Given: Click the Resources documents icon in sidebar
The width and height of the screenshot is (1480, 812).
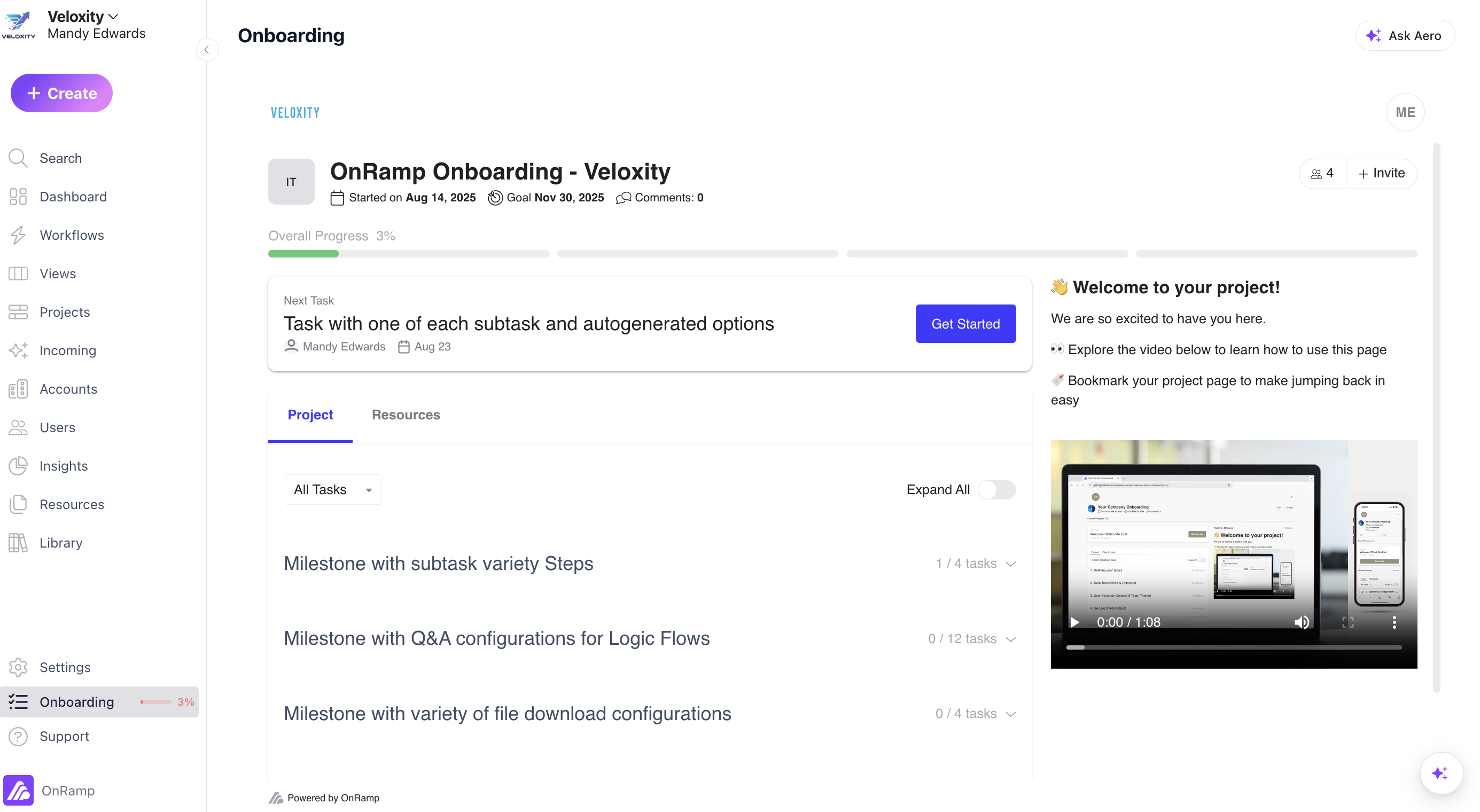Looking at the screenshot, I should point(18,504).
